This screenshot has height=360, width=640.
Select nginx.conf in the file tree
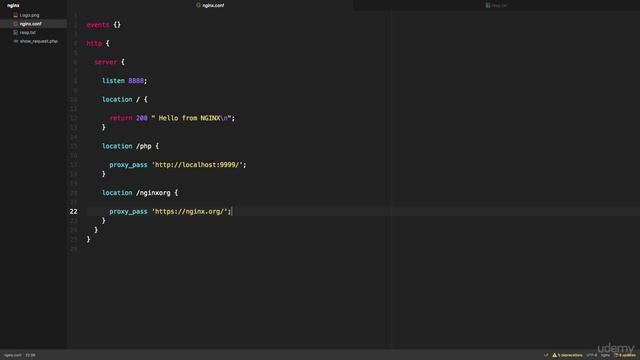pos(31,24)
